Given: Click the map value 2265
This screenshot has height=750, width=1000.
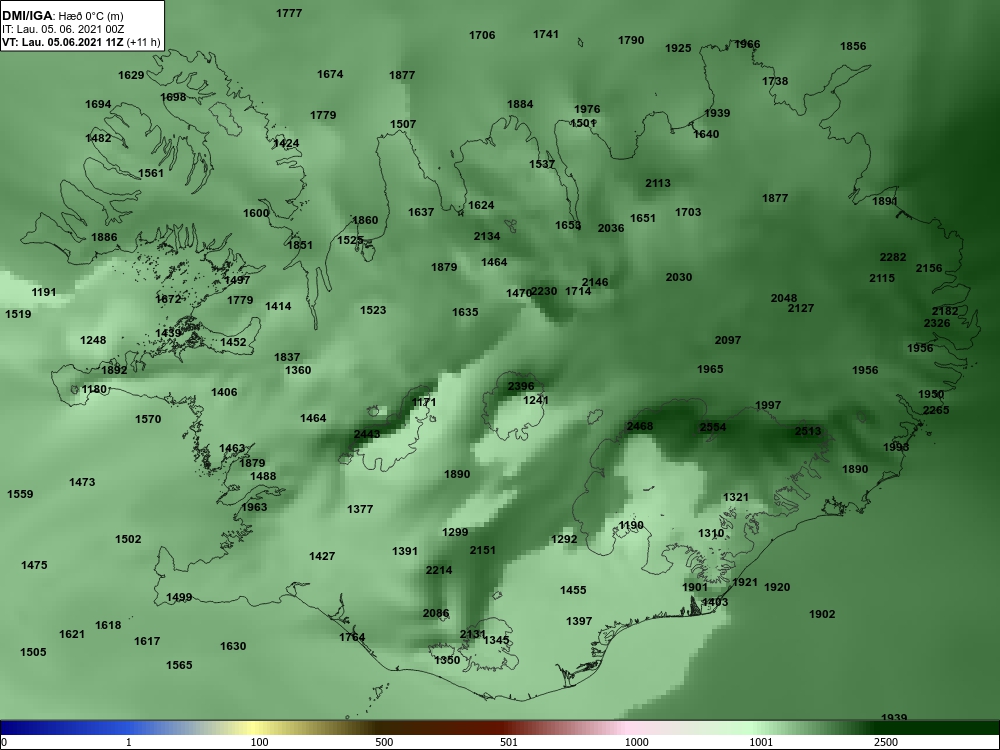Looking at the screenshot, I should click(936, 410).
